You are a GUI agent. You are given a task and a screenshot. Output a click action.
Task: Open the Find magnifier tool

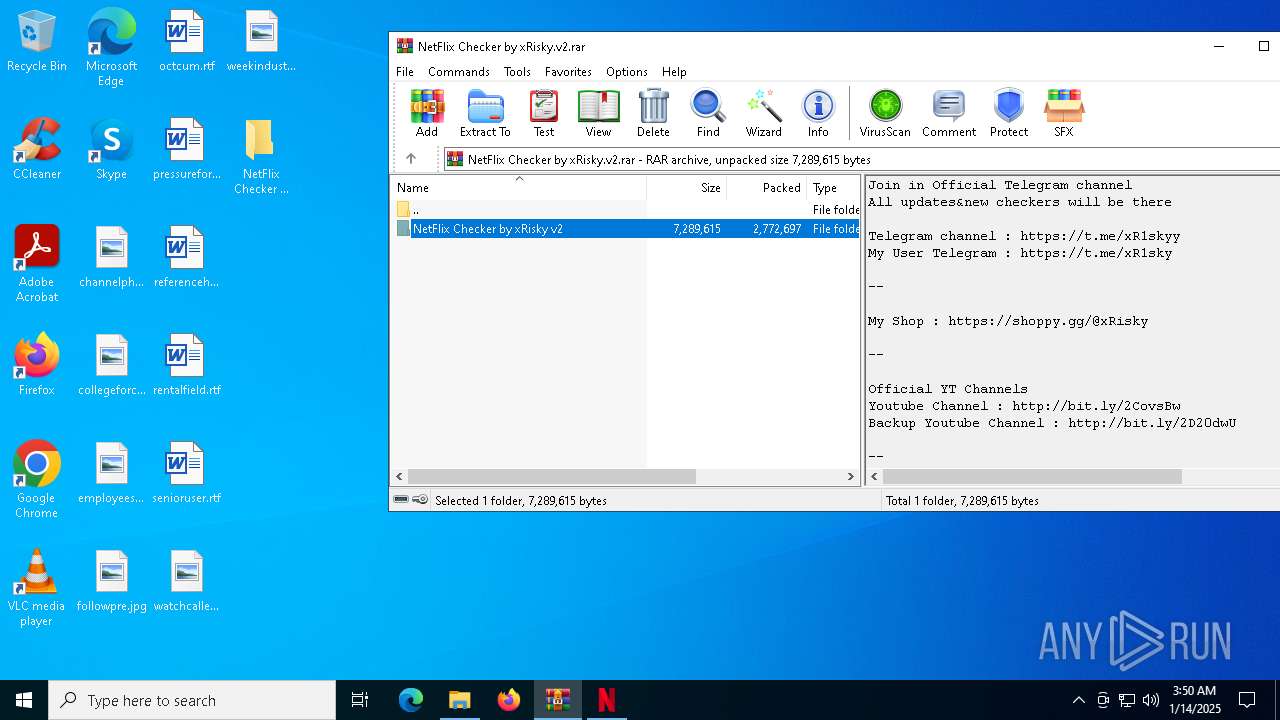(708, 113)
